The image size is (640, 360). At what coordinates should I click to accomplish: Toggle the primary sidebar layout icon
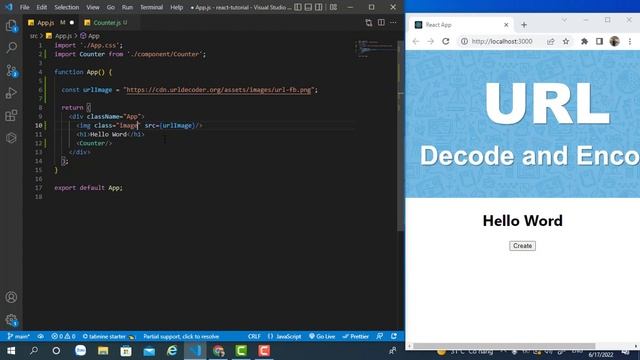(298, 7)
